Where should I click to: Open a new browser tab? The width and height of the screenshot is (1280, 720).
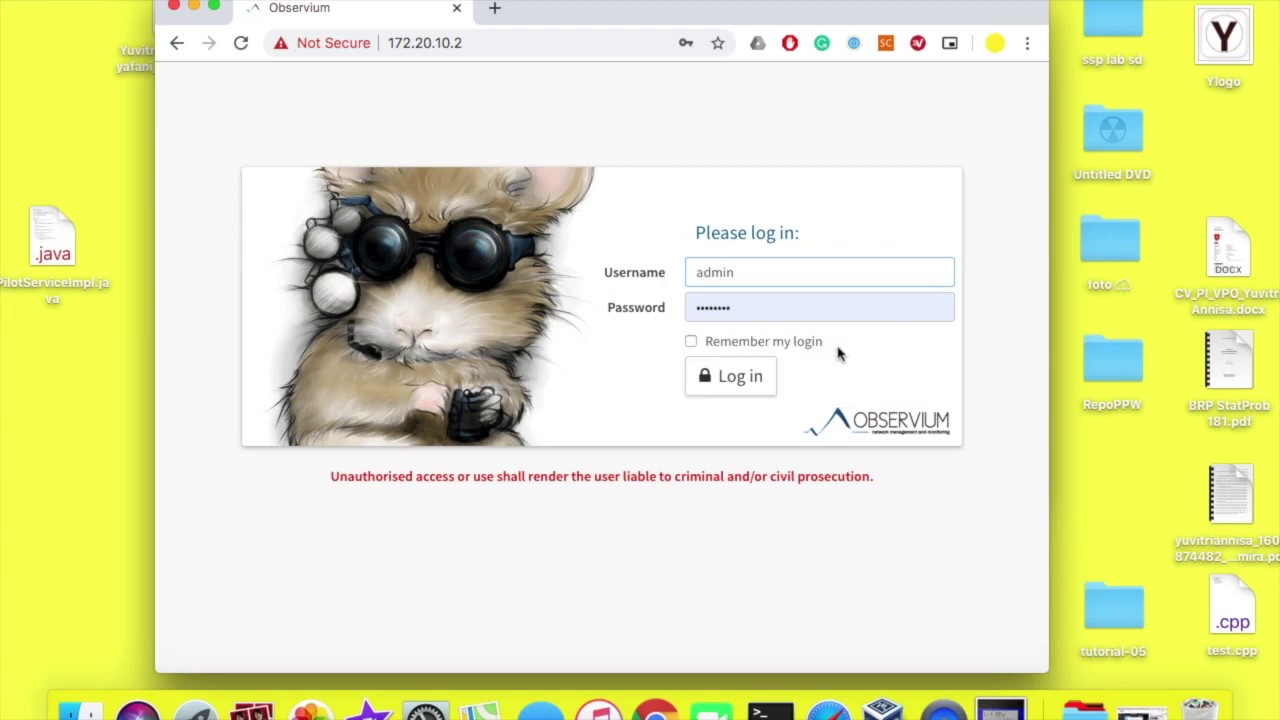(x=494, y=9)
